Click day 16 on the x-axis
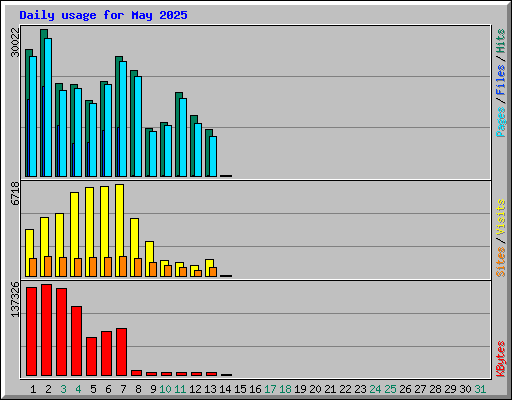 point(255,389)
